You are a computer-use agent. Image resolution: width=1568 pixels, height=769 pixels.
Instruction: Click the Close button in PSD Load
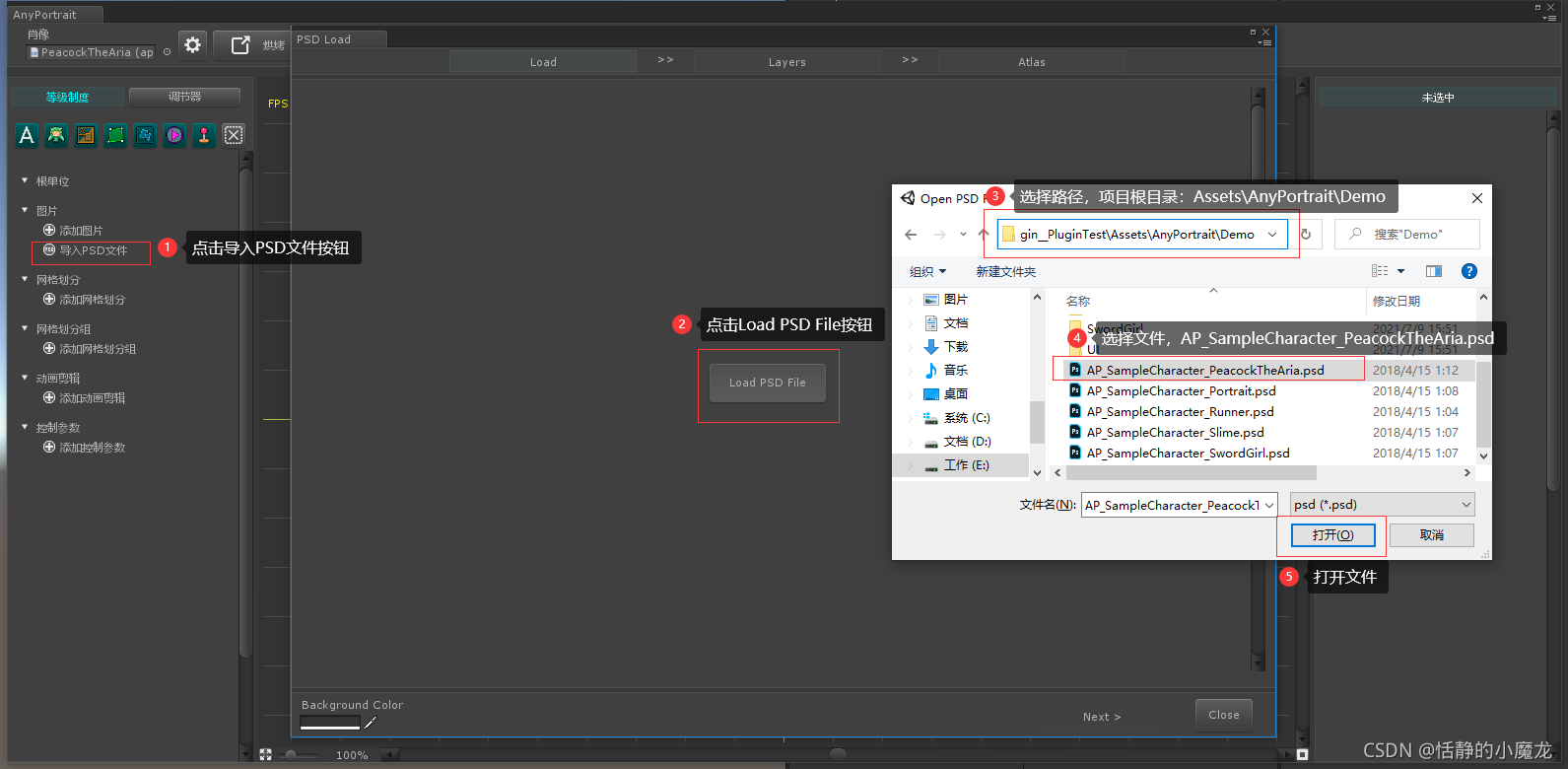pos(1224,715)
